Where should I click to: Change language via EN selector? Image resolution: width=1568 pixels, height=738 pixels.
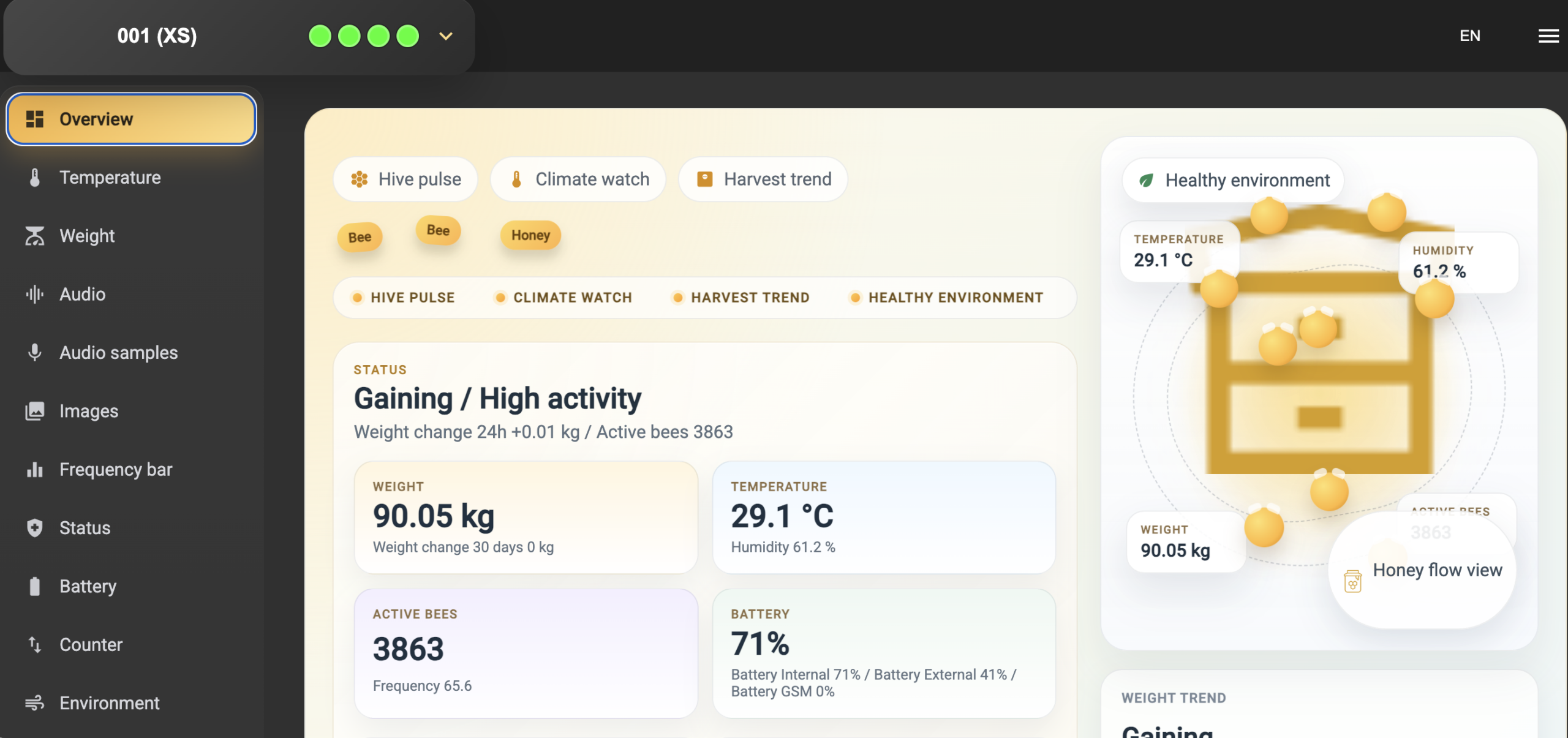[1470, 36]
